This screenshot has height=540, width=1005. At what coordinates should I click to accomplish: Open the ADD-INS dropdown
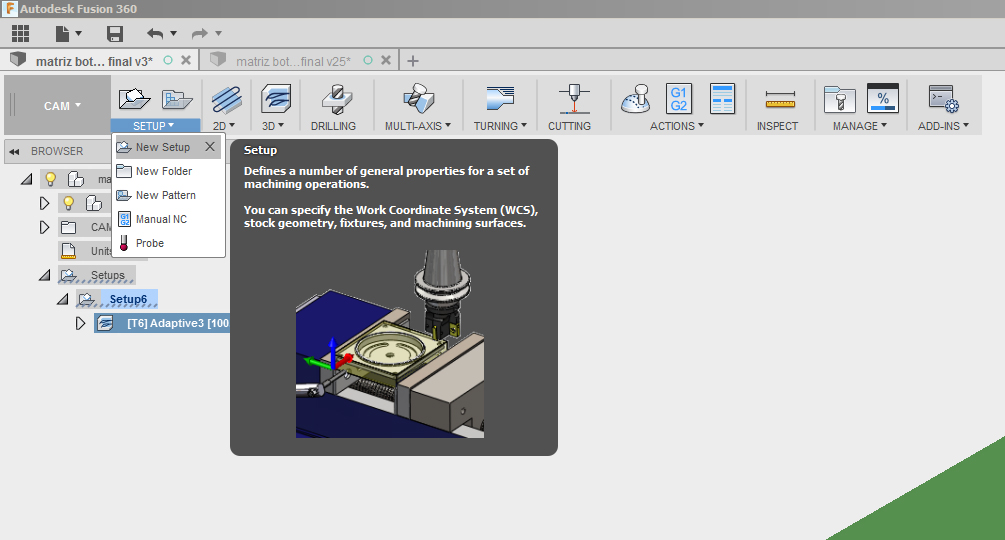point(943,126)
